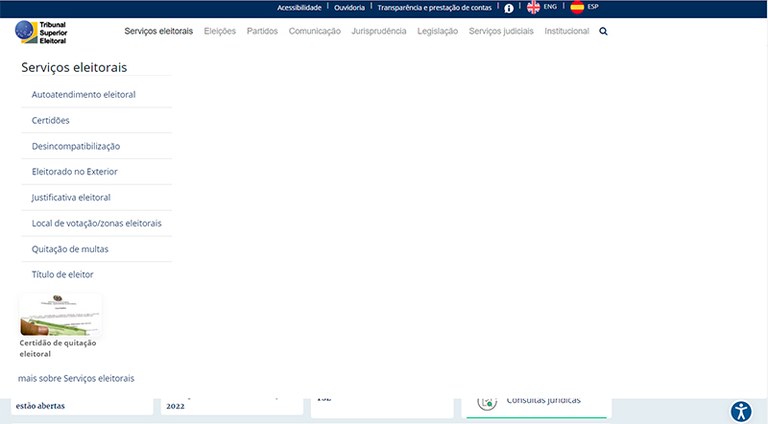Expand the Jurisprudência menu
Viewport: 768px width, 424px height.
pyautogui.click(x=379, y=31)
